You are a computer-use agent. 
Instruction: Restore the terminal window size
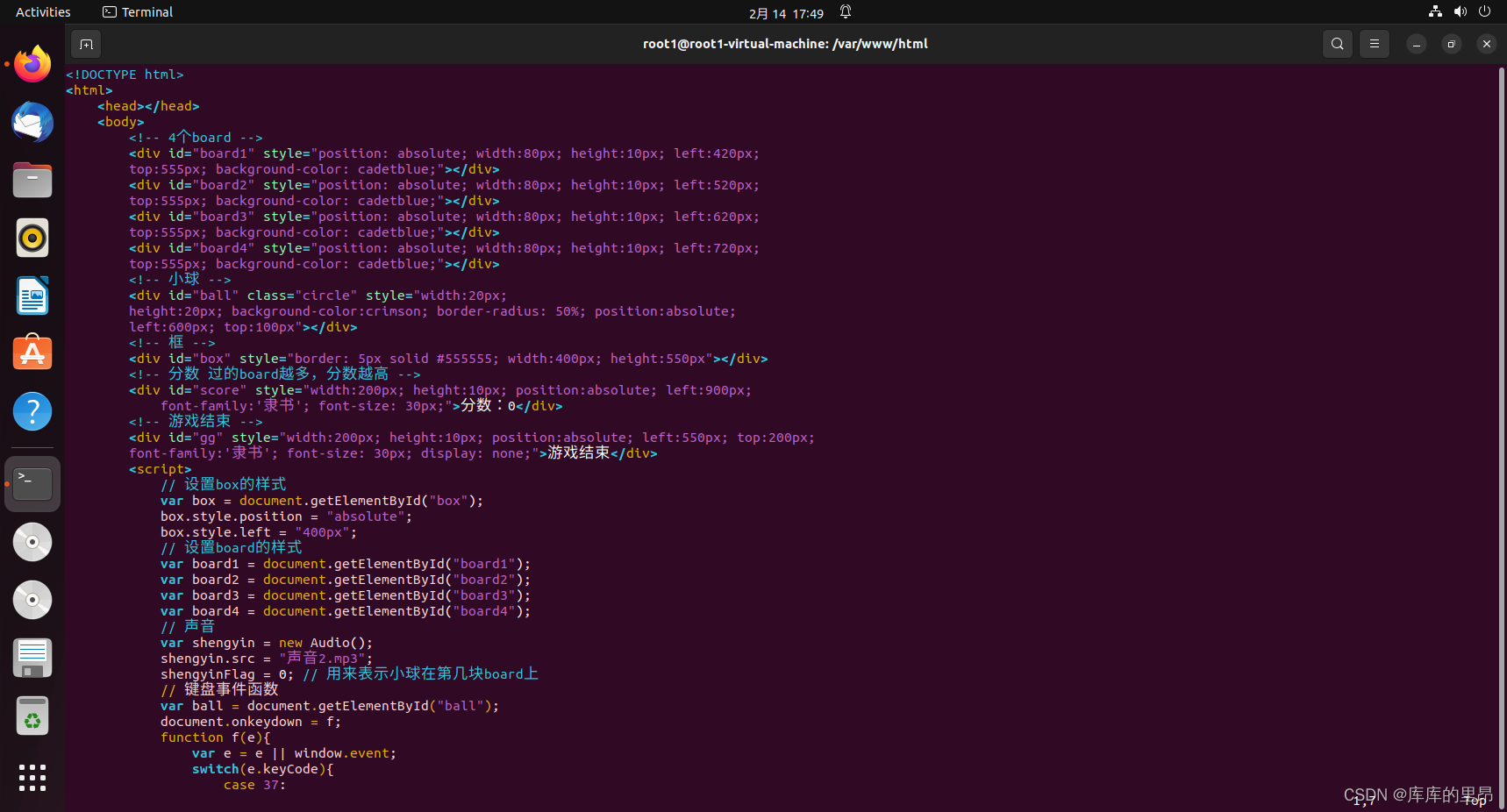(x=1451, y=44)
